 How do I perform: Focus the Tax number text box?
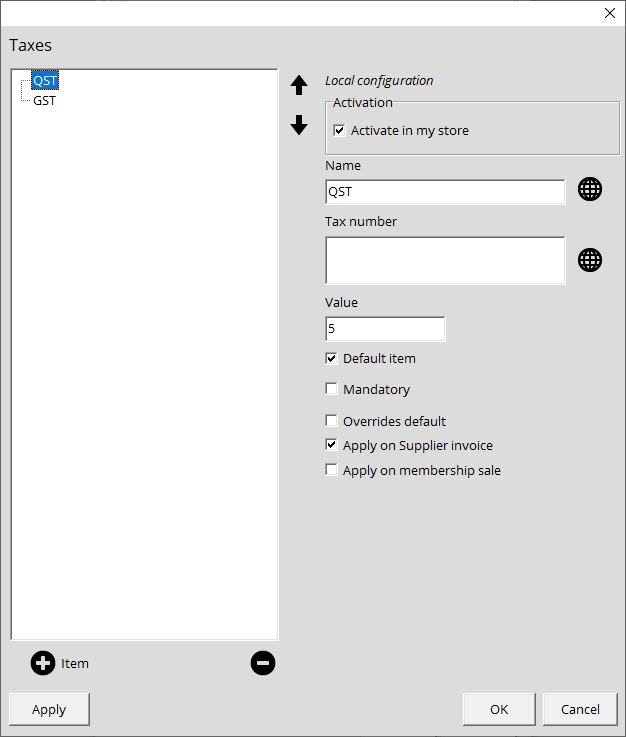point(445,260)
